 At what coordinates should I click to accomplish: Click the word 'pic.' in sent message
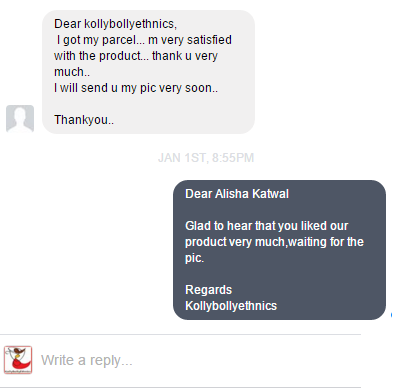click(x=194, y=258)
